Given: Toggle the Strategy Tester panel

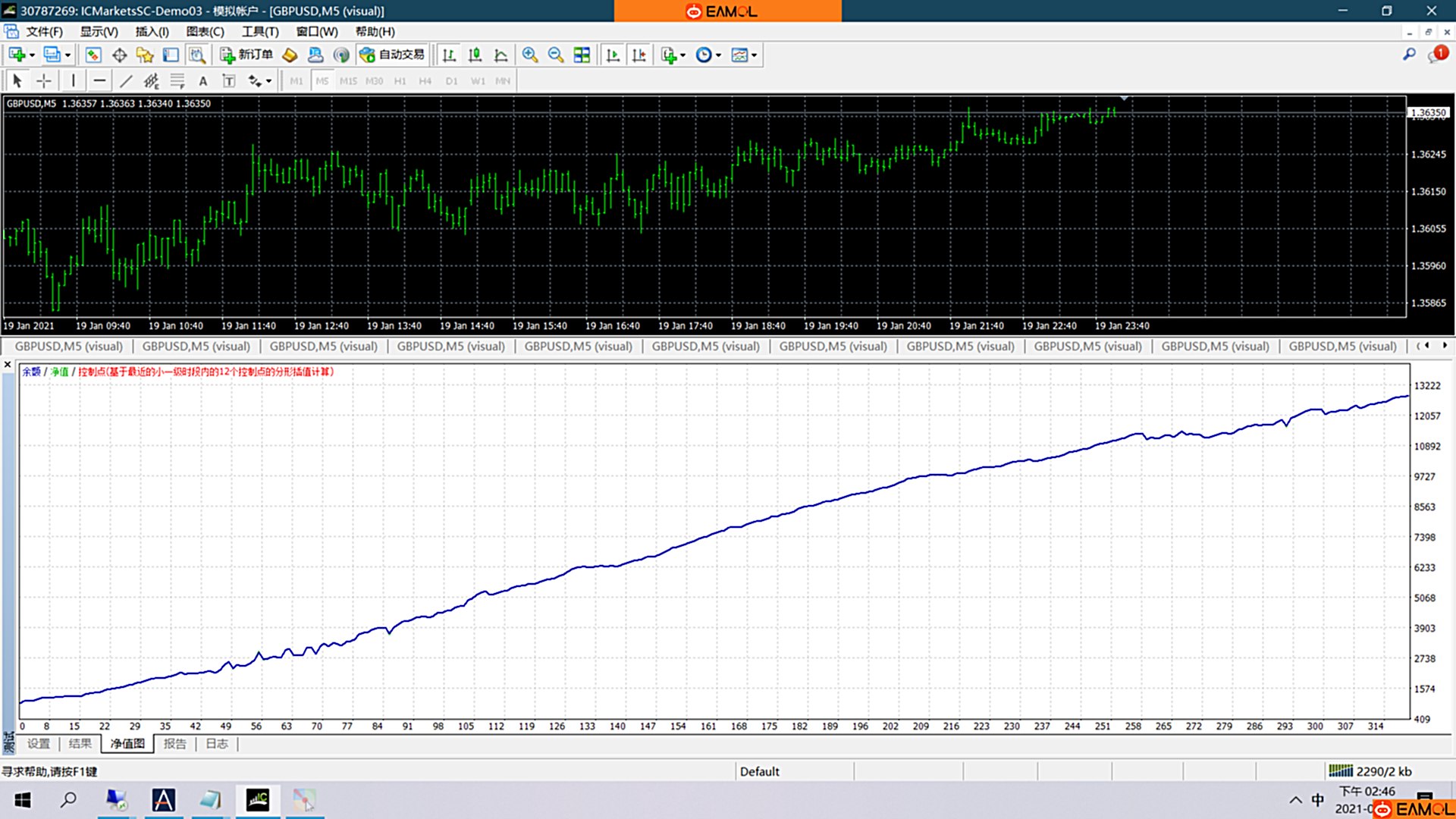Looking at the screenshot, I should pyautogui.click(x=197, y=55).
